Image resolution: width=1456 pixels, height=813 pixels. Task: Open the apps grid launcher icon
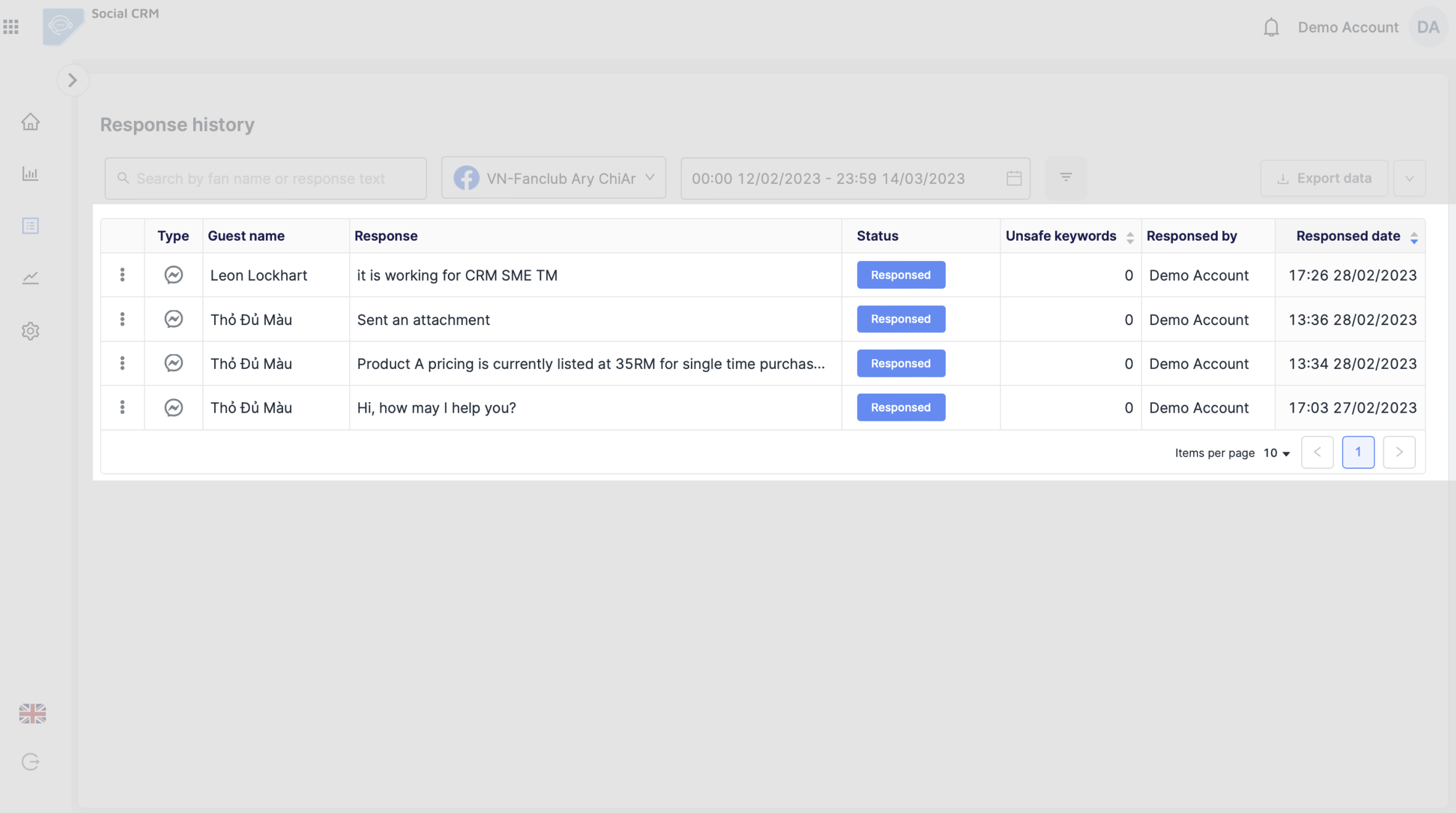pos(11,27)
